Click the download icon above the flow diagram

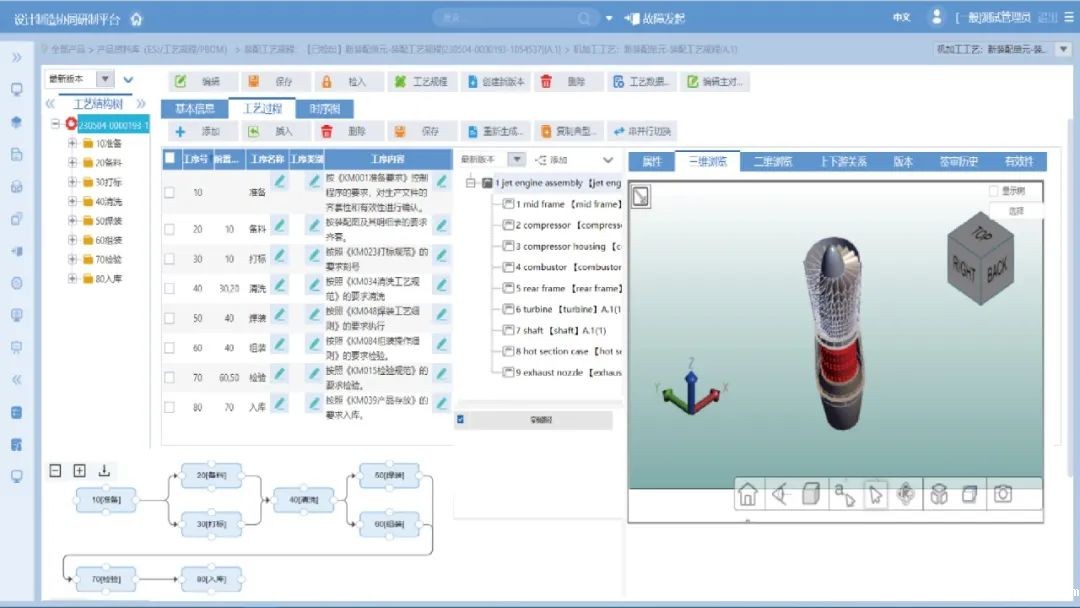click(x=105, y=471)
